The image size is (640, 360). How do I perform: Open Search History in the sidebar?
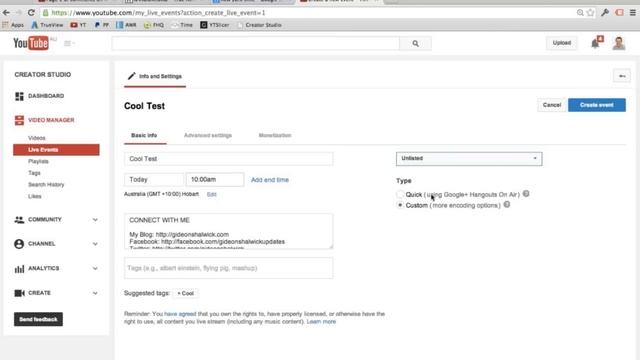(46, 184)
